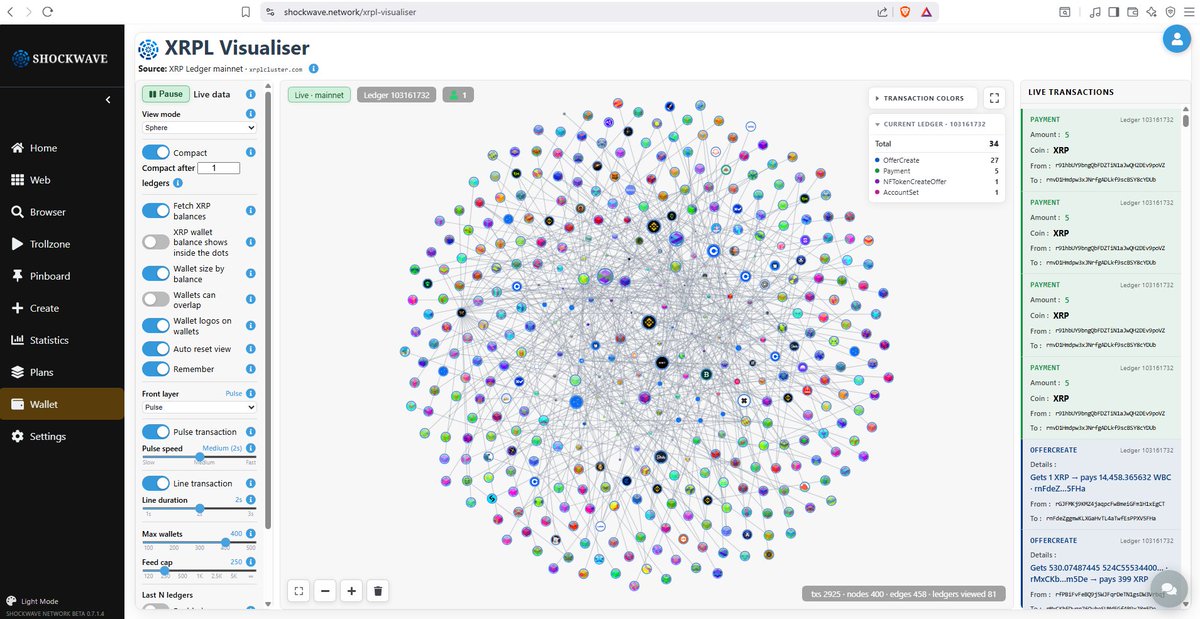Zoom out graph with minus button
Image resolution: width=1200 pixels, height=619 pixels.
325,591
